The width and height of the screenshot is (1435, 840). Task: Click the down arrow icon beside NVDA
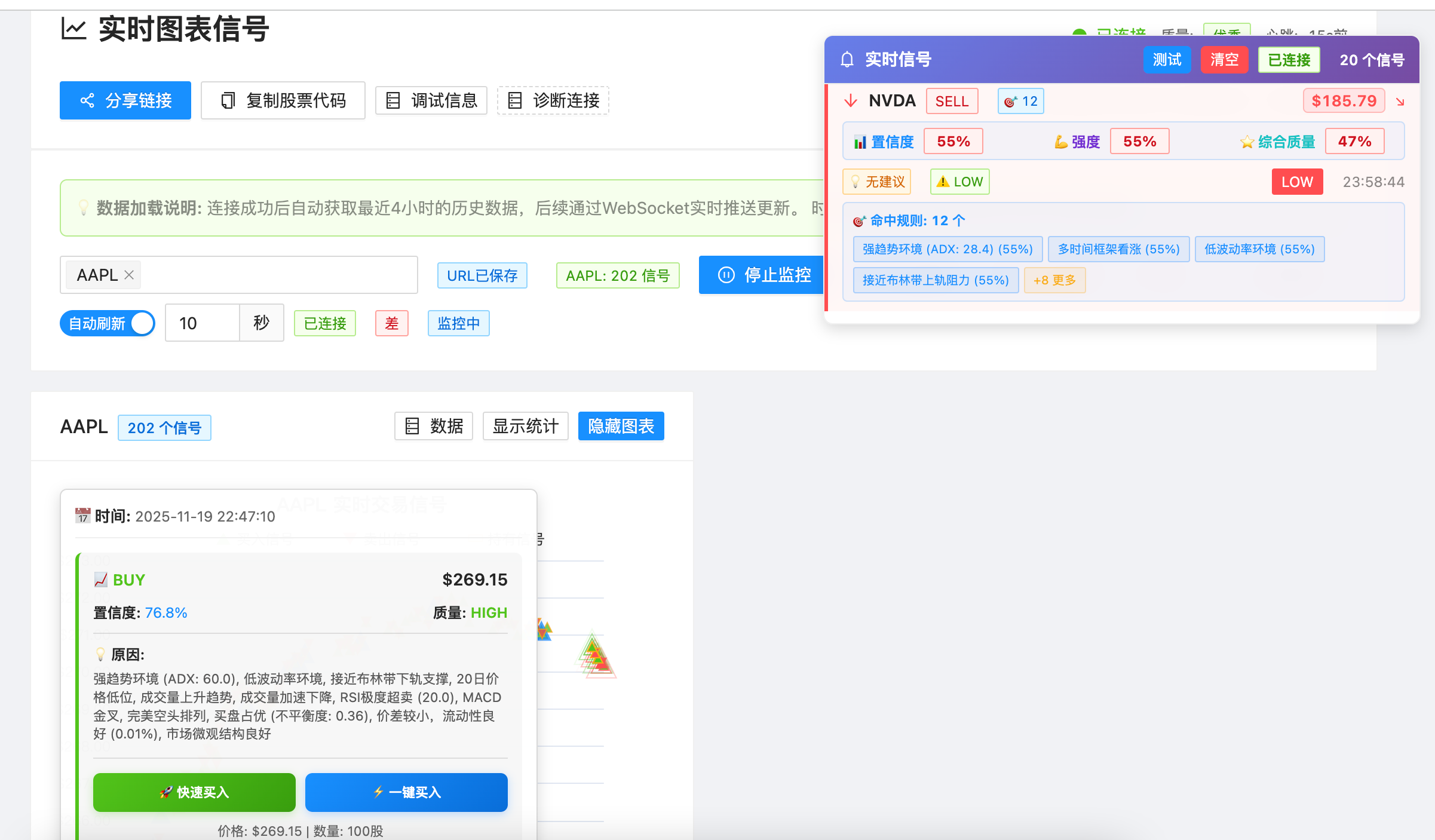851,100
